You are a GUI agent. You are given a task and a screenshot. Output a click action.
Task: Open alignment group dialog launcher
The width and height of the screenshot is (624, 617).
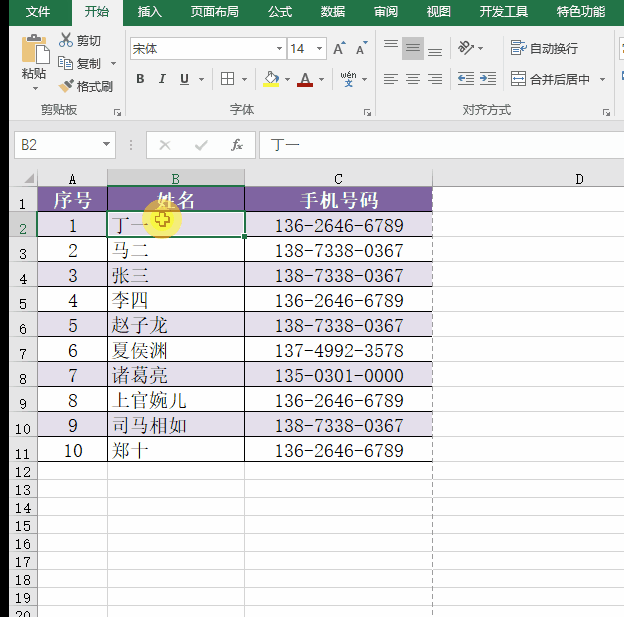coord(606,113)
